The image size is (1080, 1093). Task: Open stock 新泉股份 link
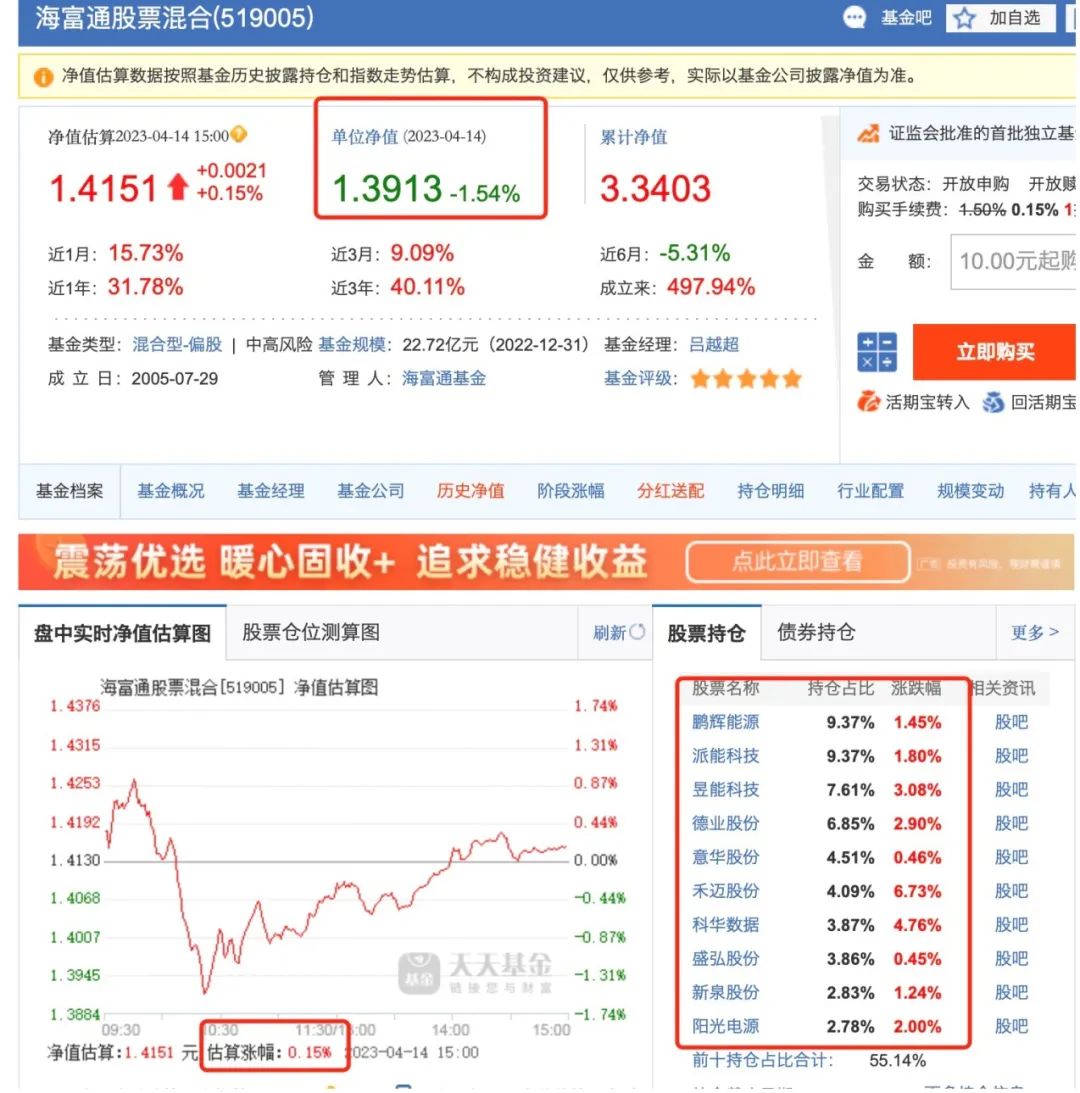coord(725,993)
